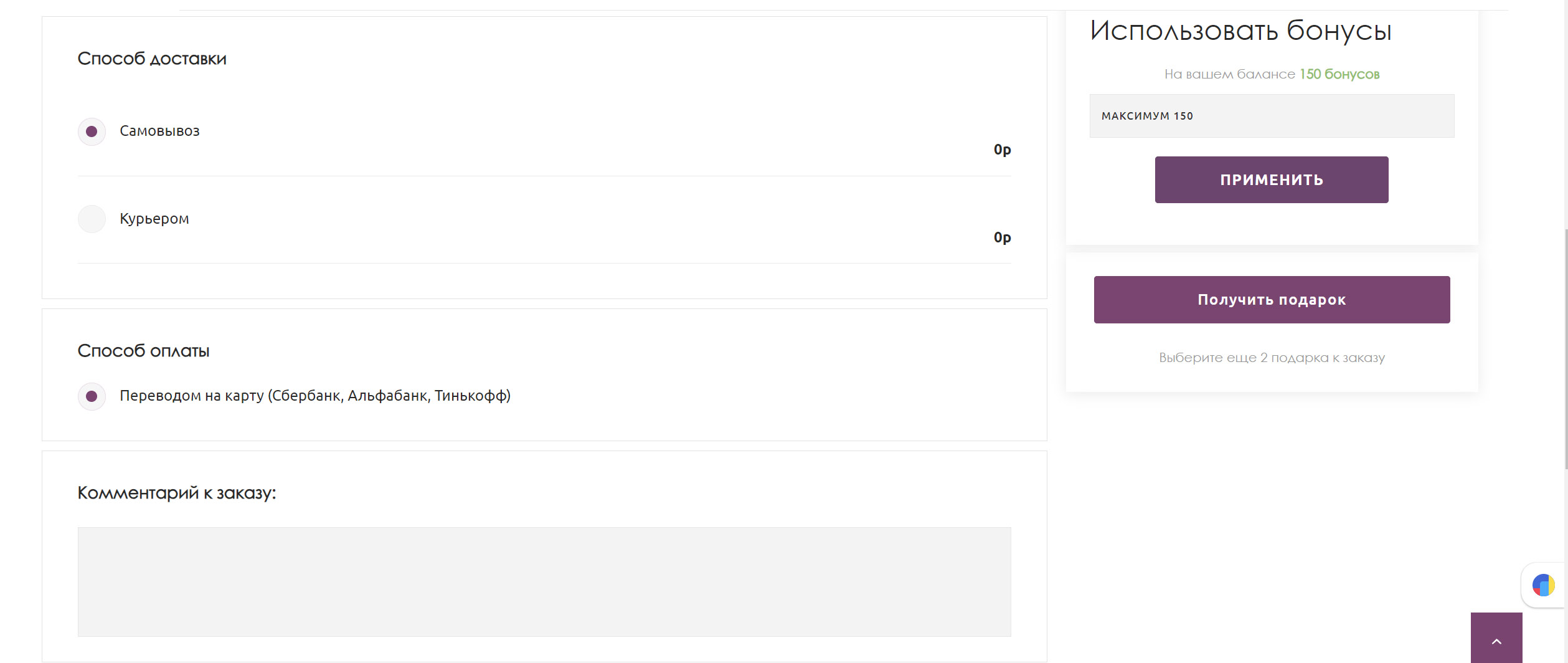Screen dimensions: 1568x663
Task: Click the Курьером 0р price
Action: tap(1001, 237)
